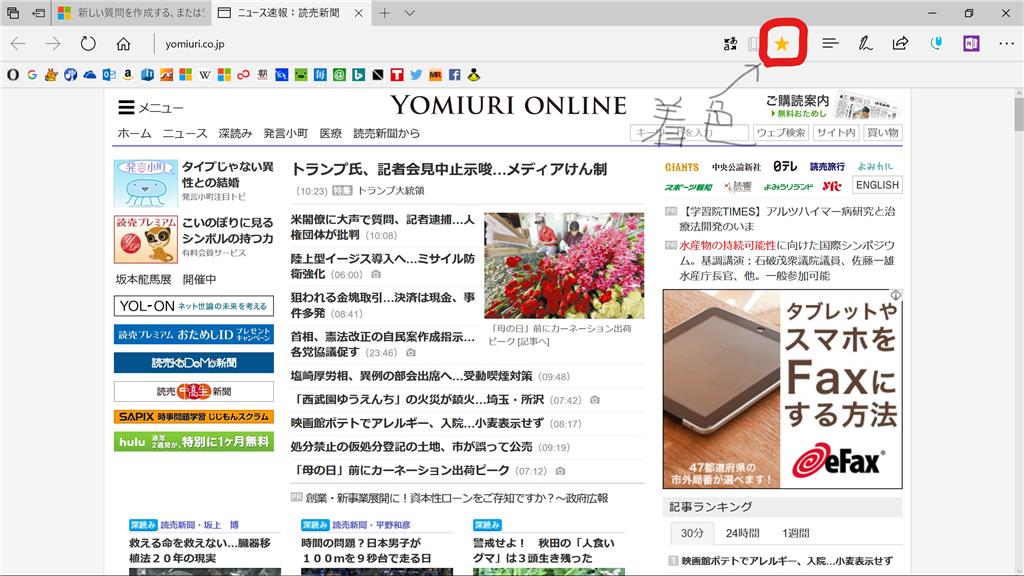Toggle reading view book icon
The width and height of the screenshot is (1024, 576).
[x=753, y=44]
